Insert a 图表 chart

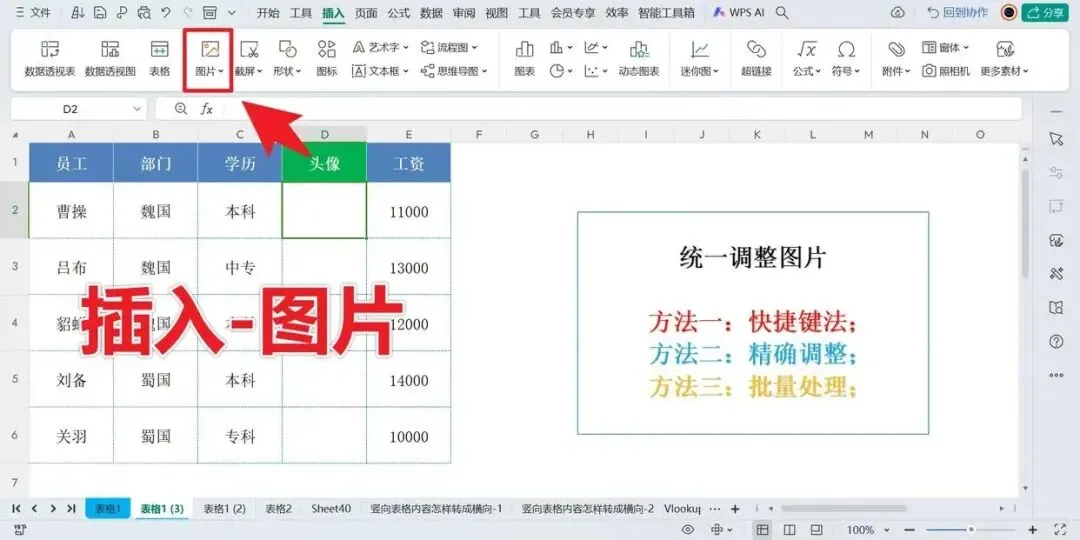(525, 58)
